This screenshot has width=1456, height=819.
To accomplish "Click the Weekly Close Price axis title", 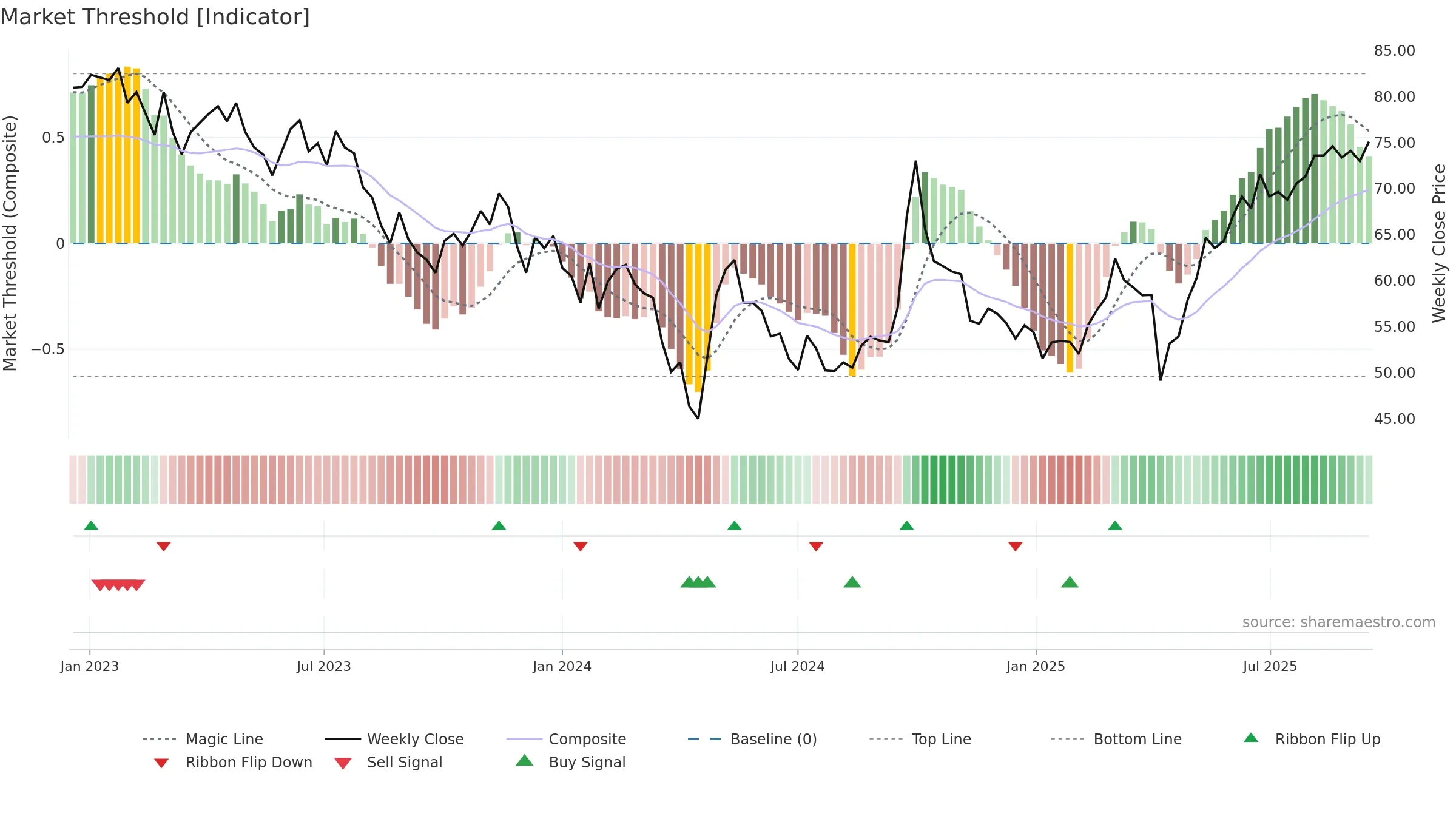I will pyautogui.click(x=1439, y=243).
